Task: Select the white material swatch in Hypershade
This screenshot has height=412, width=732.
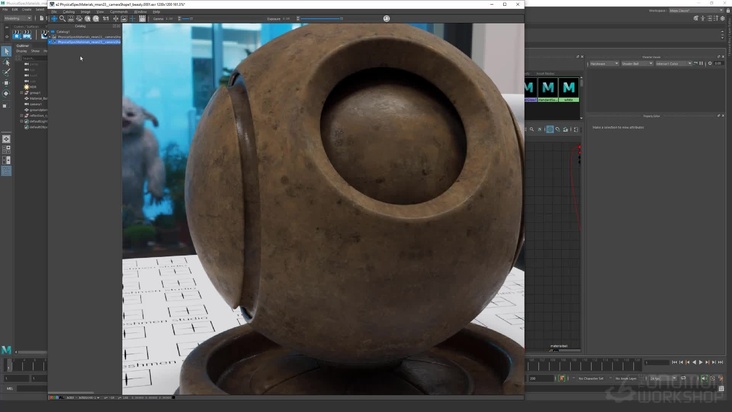Action: (x=569, y=90)
